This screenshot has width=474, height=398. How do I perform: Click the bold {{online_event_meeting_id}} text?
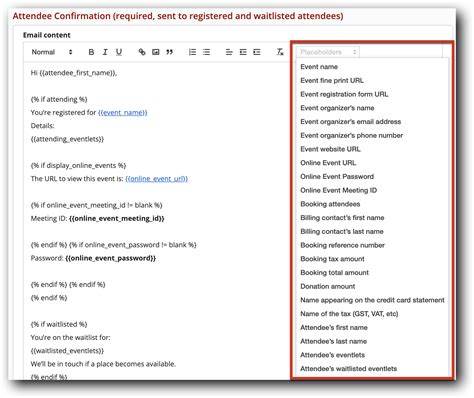tap(117, 218)
